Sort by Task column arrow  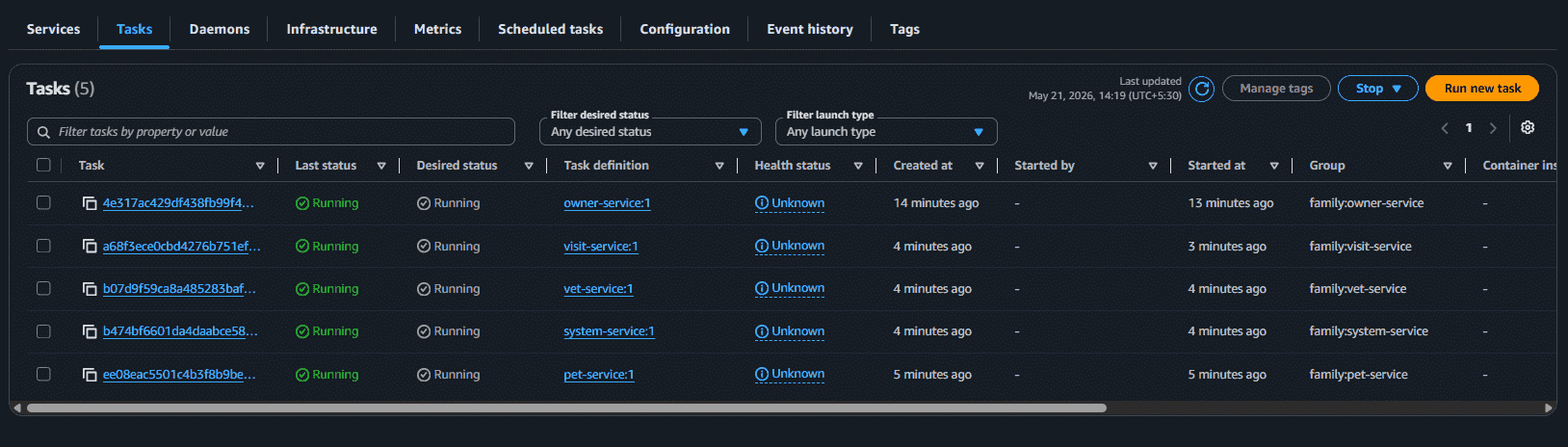tap(260, 166)
